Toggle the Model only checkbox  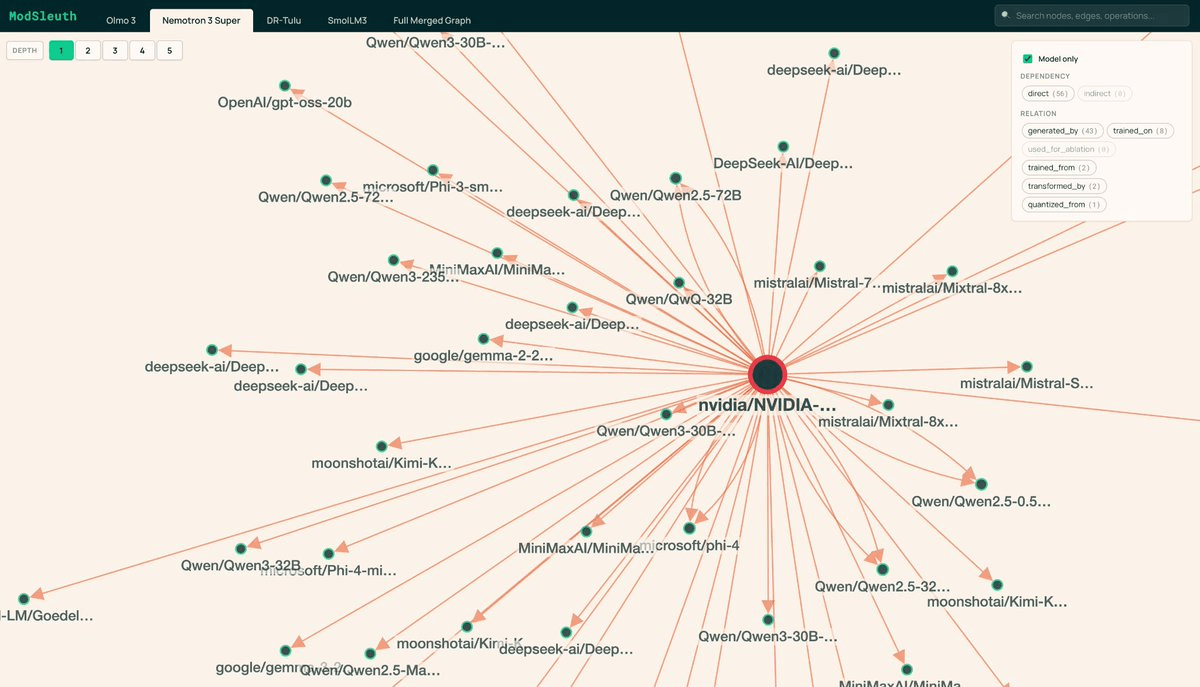1027,59
